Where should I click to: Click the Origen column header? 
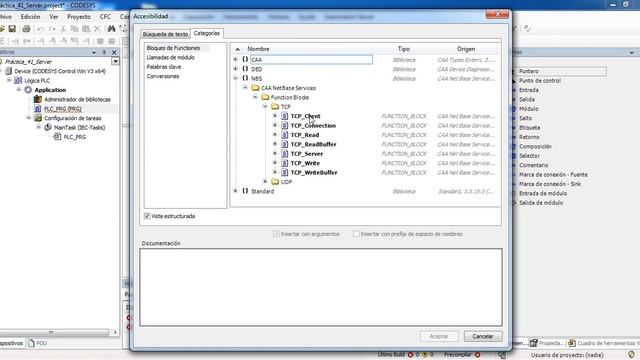pos(466,49)
